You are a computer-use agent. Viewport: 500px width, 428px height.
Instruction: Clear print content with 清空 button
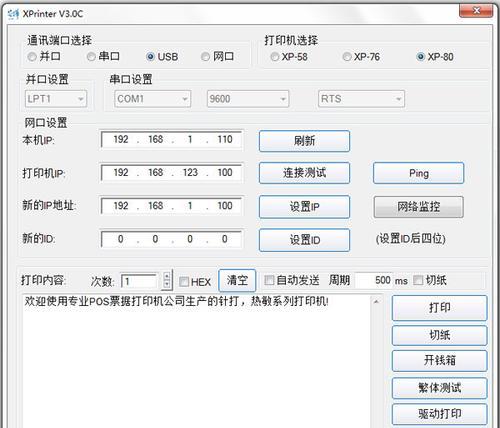tap(237, 280)
